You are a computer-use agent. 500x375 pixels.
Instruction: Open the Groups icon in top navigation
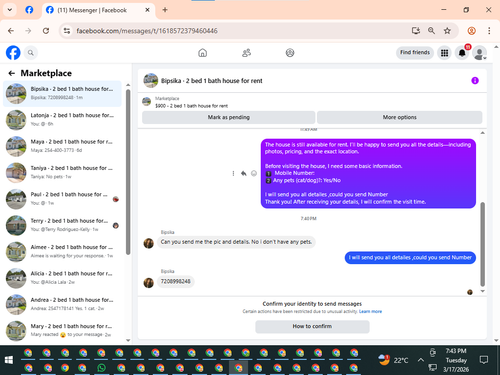[x=290, y=53]
